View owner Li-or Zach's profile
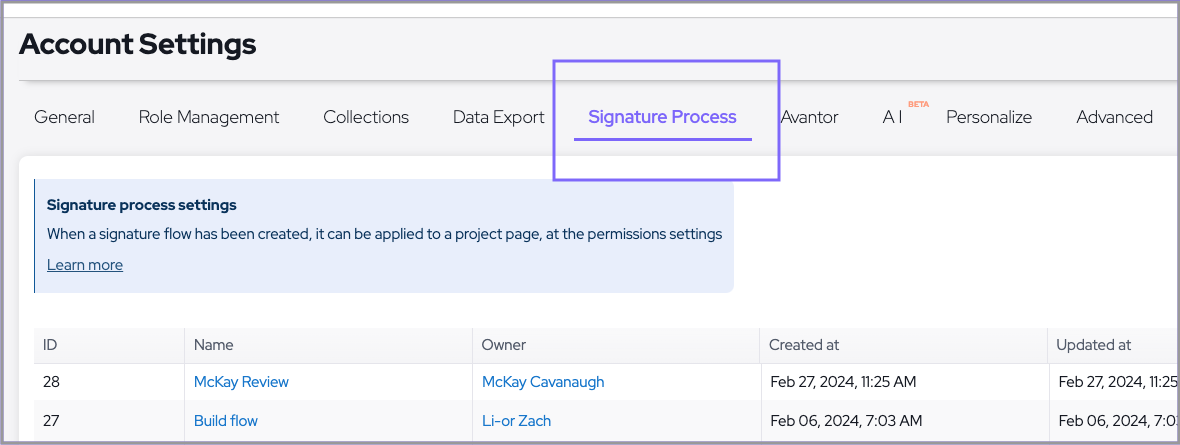The image size is (1180, 445). (x=516, y=421)
